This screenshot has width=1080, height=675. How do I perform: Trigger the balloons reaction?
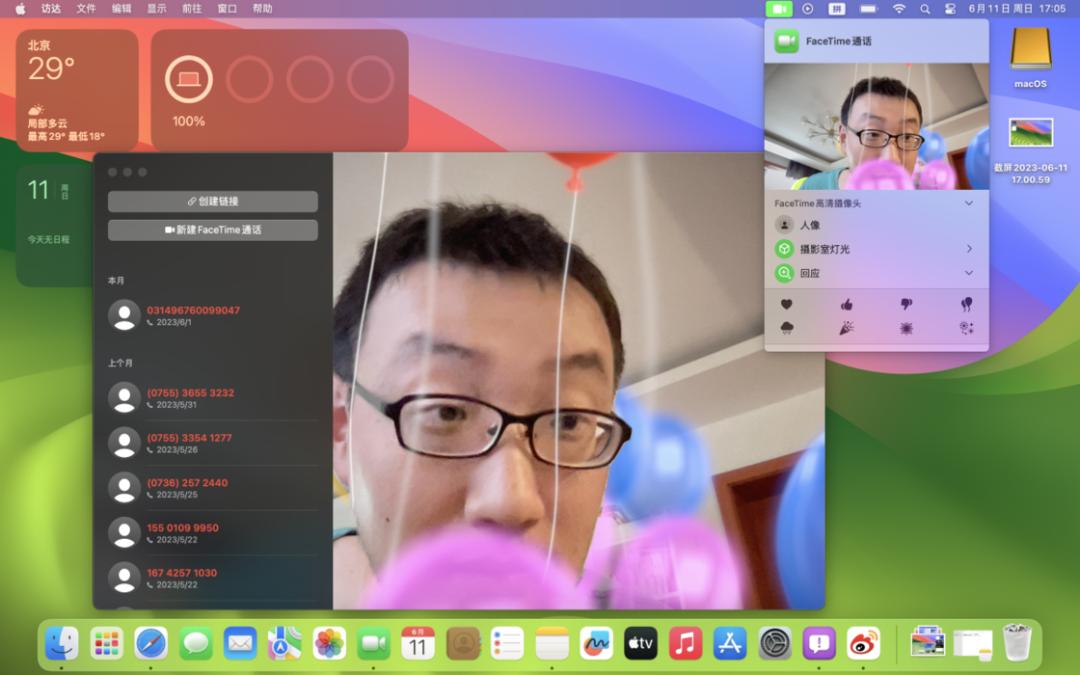coord(966,304)
